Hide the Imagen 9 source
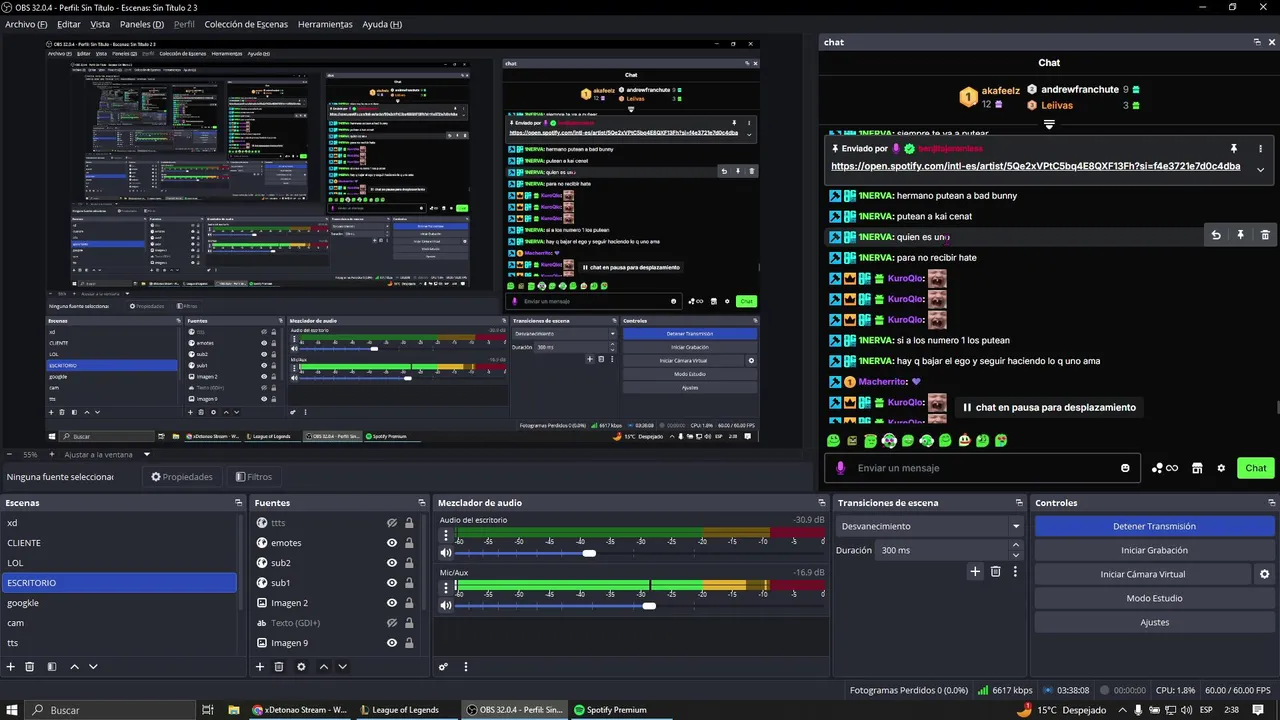 pyautogui.click(x=392, y=643)
